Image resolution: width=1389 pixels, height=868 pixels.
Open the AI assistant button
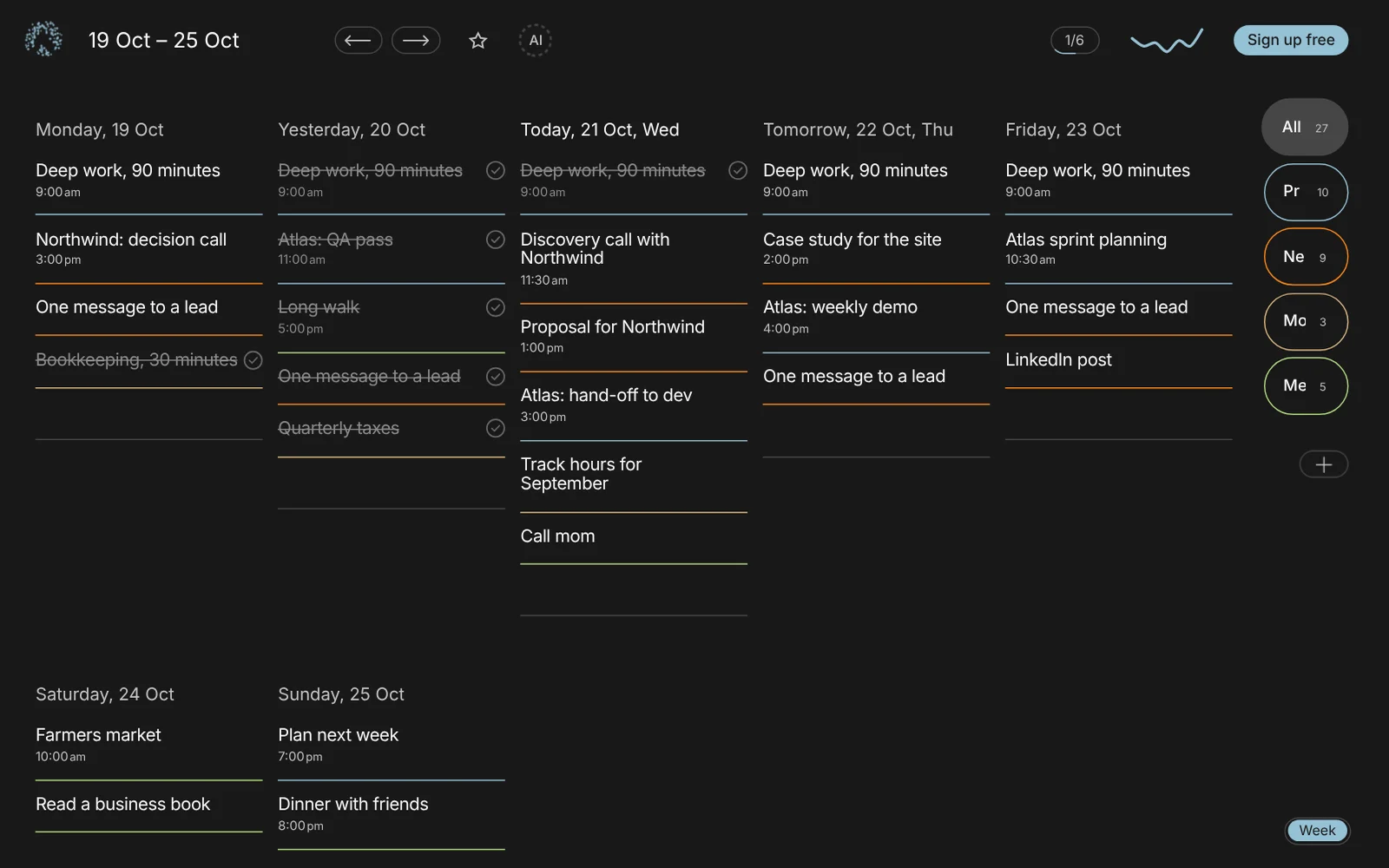click(536, 40)
